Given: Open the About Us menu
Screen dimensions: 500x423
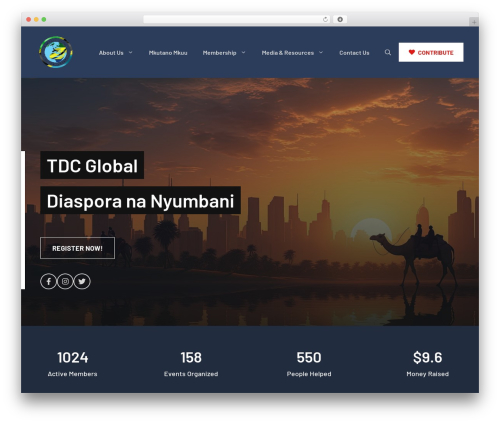Looking at the screenshot, I should pyautogui.click(x=111, y=53).
